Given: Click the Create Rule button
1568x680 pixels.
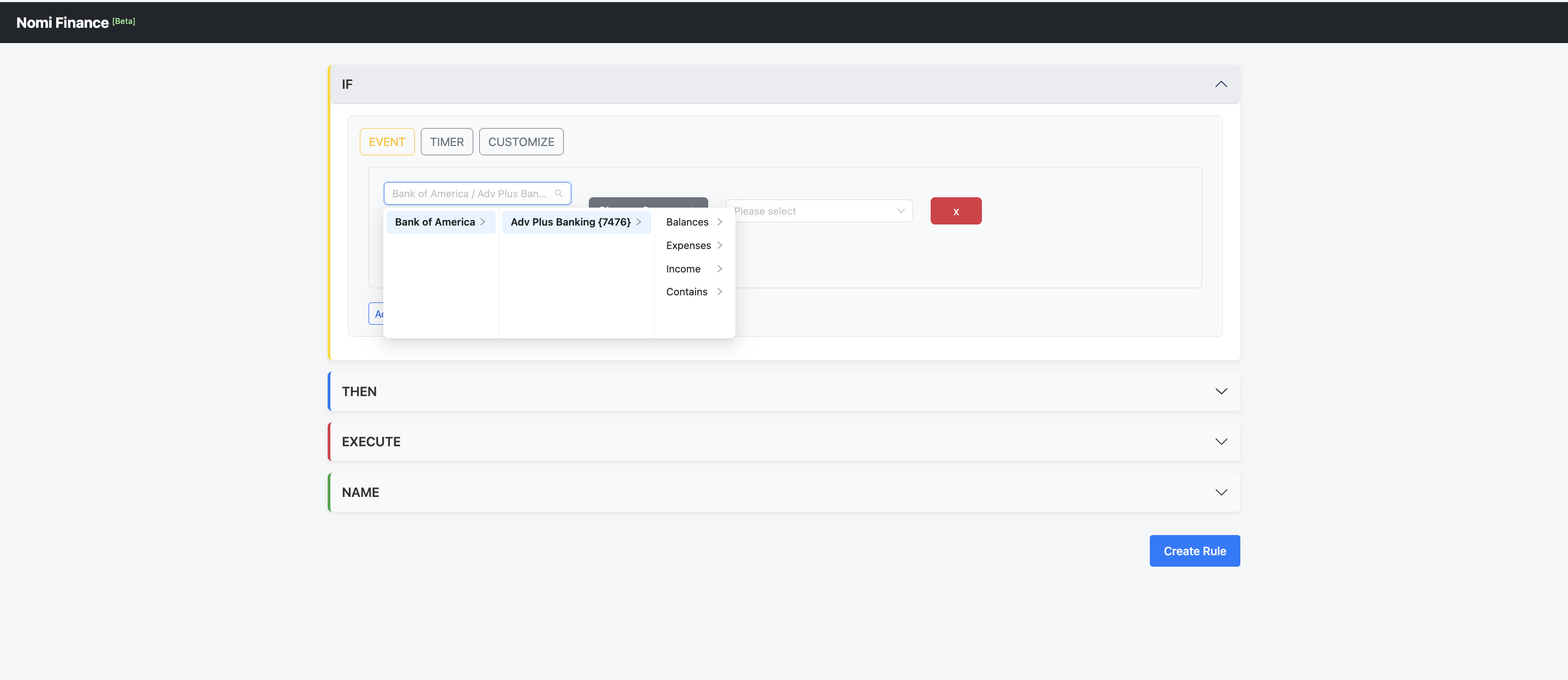Looking at the screenshot, I should click(x=1194, y=551).
